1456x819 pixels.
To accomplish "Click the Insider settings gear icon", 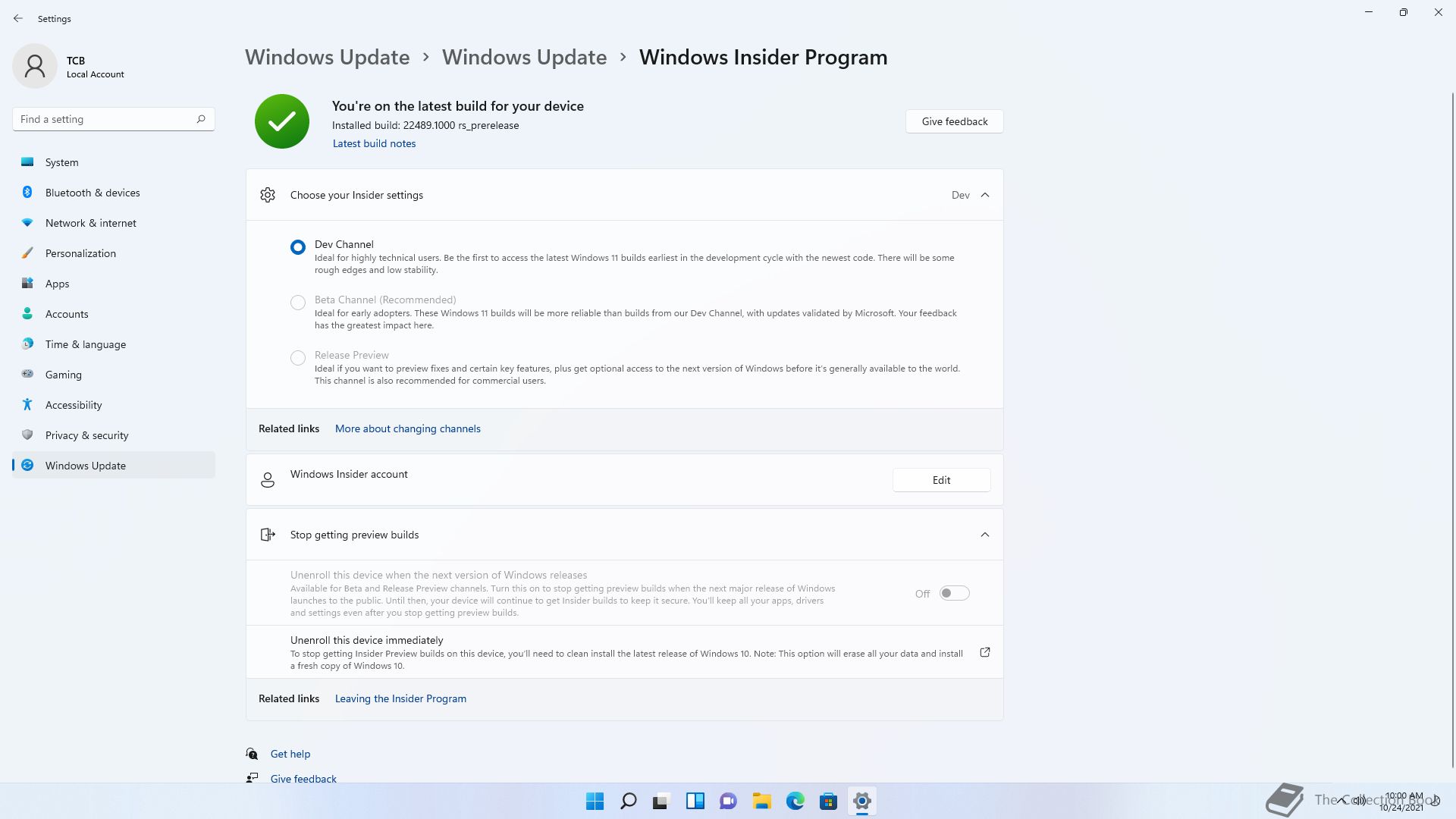I will pos(268,195).
